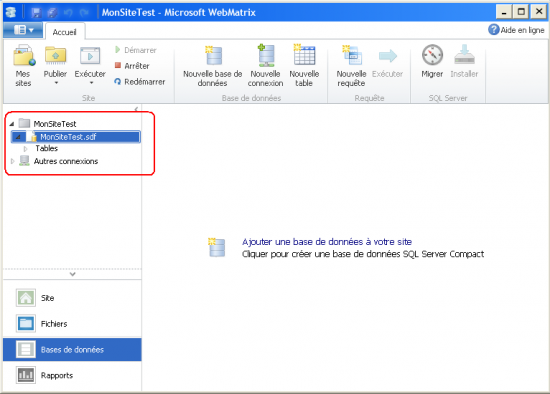550x394 pixels.
Task: Create Nouvelle base de données
Action: coord(213,66)
